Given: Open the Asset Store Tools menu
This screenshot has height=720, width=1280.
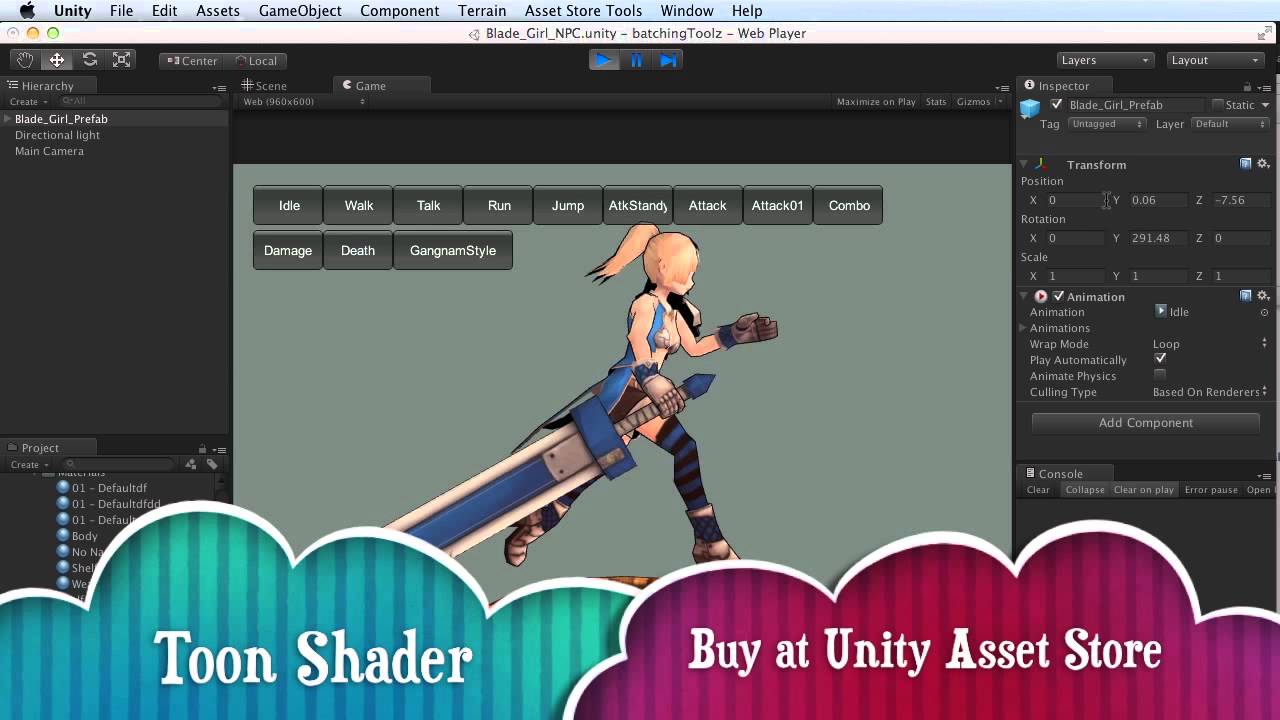Looking at the screenshot, I should click(584, 10).
